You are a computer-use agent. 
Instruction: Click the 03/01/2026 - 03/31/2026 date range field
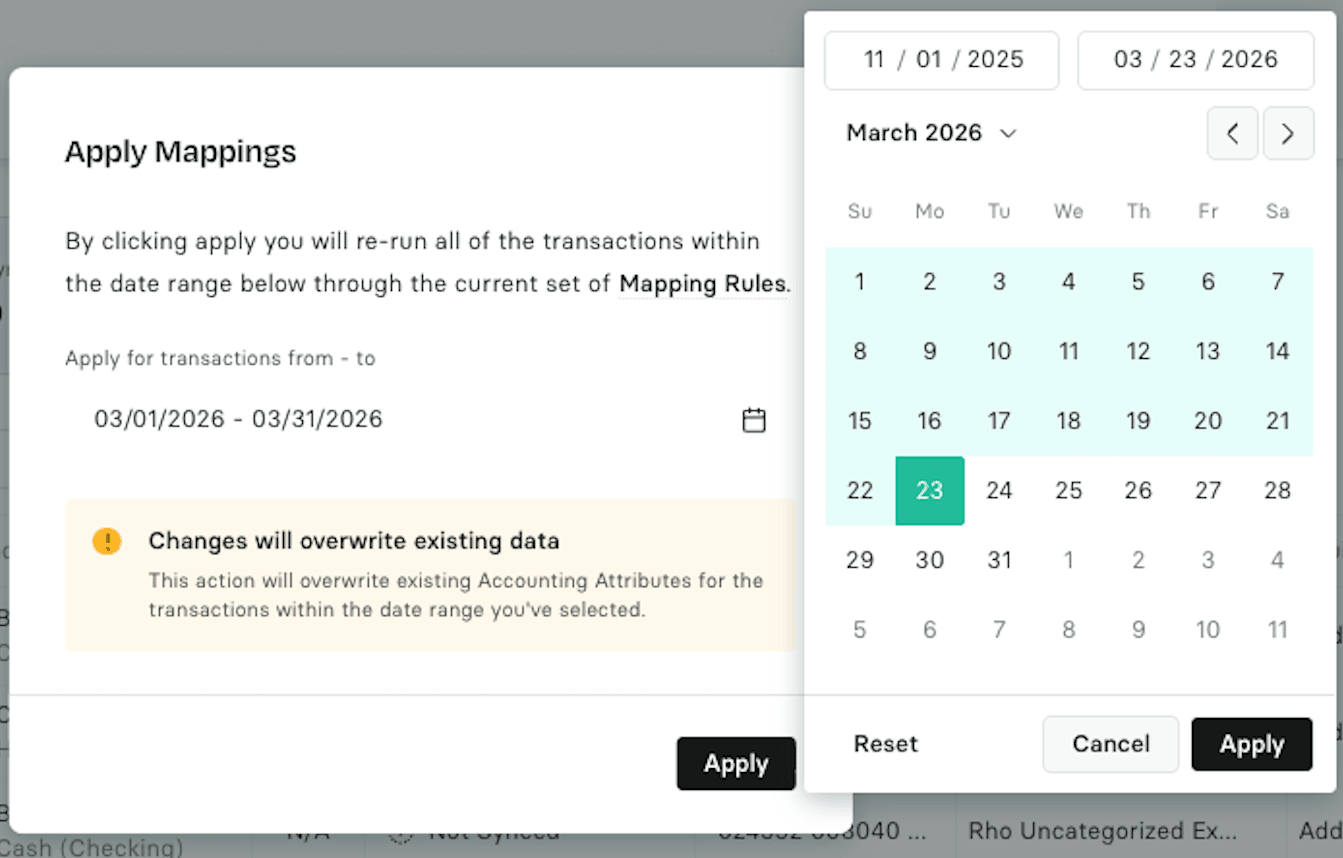400,419
